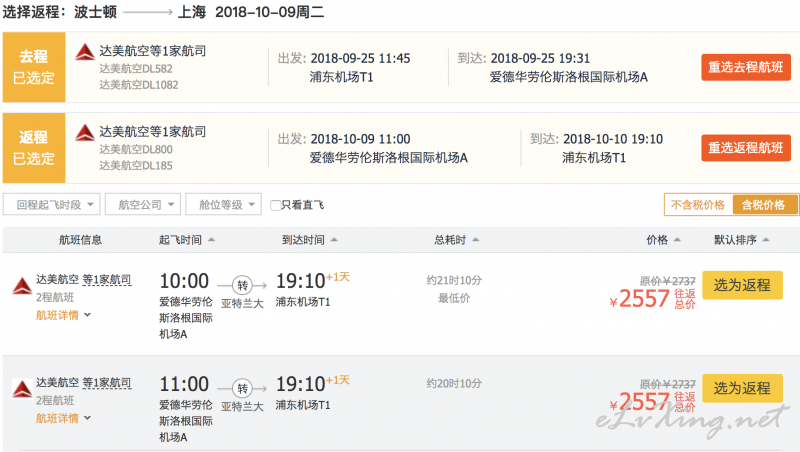800x452 pixels.
Task: Click 约21时10分 duration text
Action: pos(454,280)
